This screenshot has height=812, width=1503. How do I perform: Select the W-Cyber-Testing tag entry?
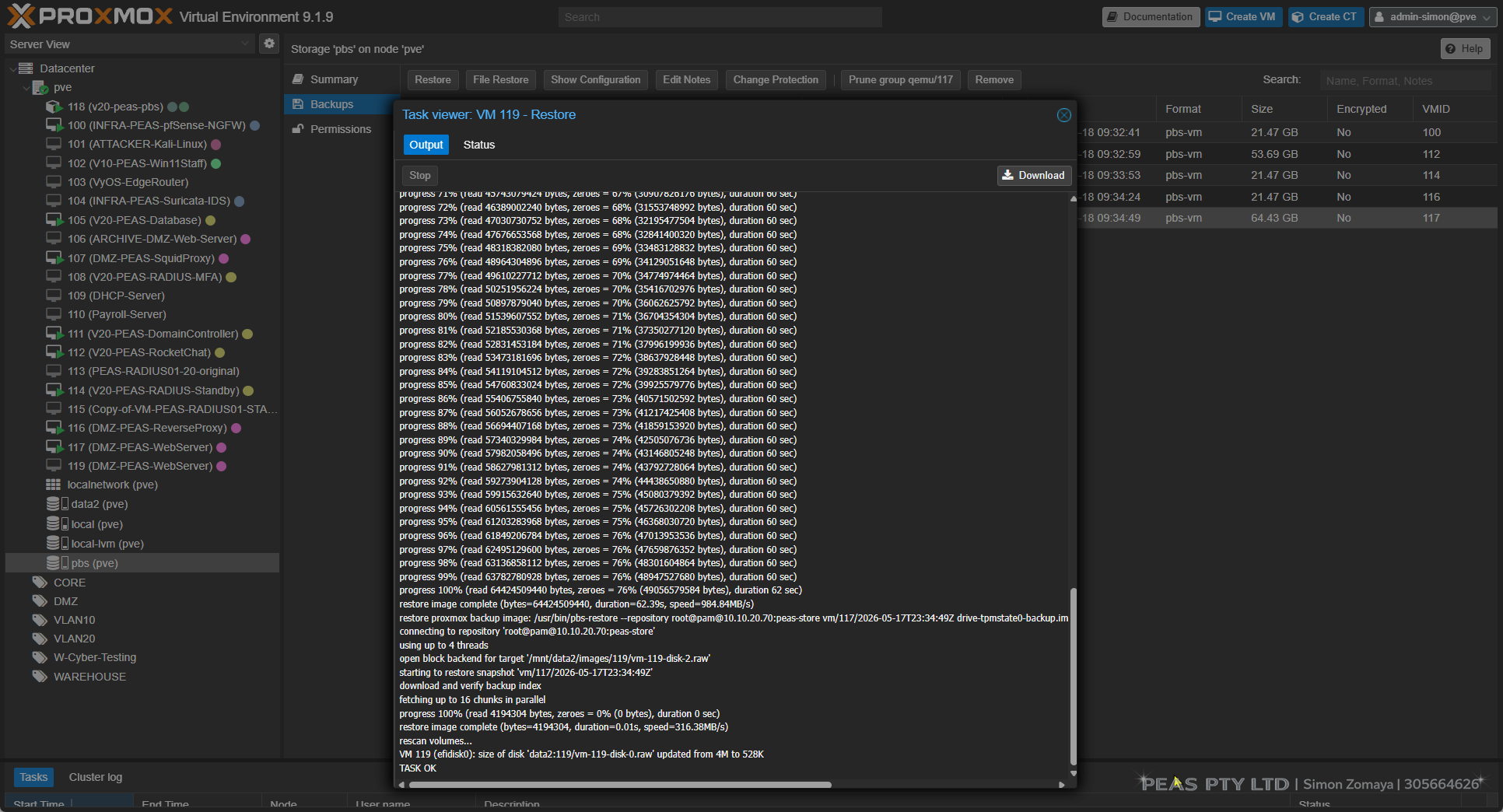(x=143, y=657)
